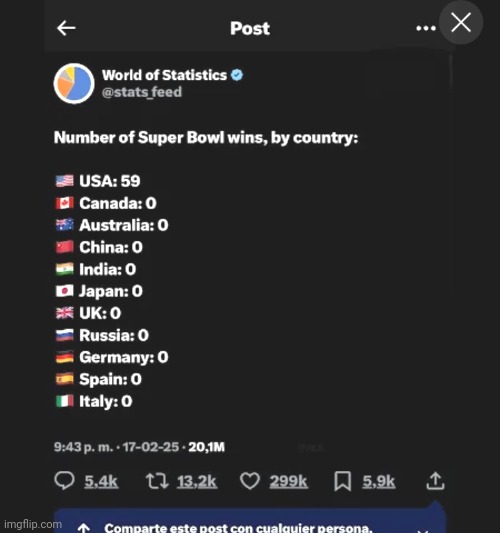View the 13,2k reposts count
The image size is (500, 533).
pos(197,481)
